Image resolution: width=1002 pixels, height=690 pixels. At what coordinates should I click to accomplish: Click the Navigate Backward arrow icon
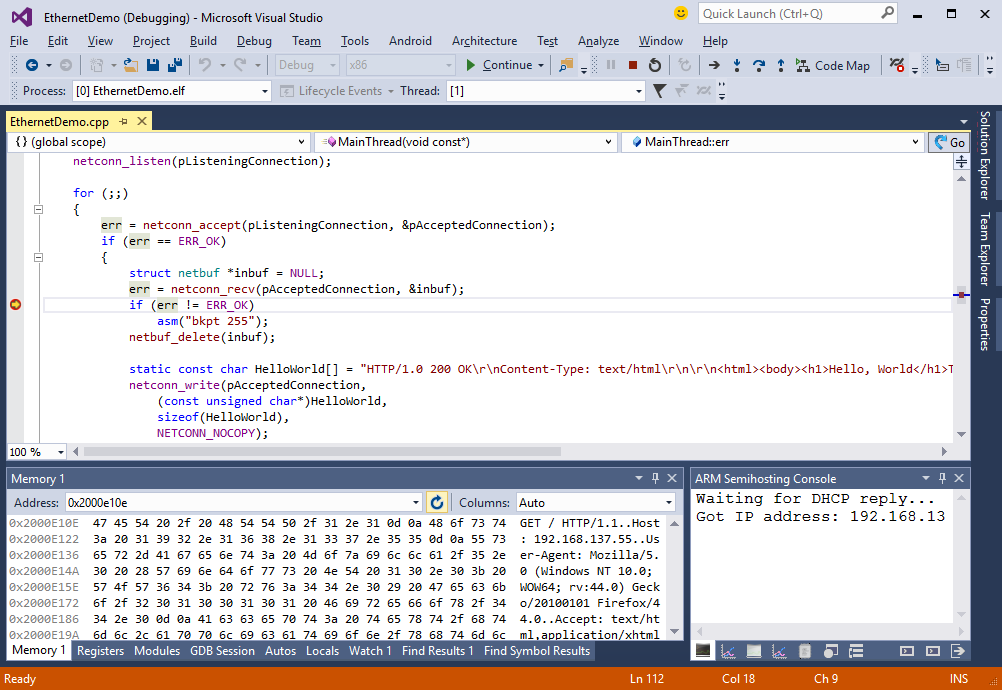pos(31,65)
